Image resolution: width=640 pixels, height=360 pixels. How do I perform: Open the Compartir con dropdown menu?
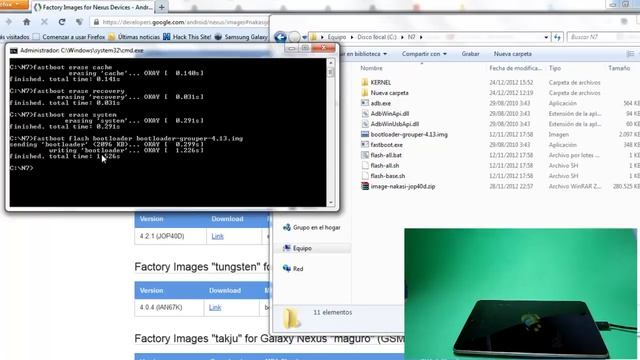click(424, 54)
